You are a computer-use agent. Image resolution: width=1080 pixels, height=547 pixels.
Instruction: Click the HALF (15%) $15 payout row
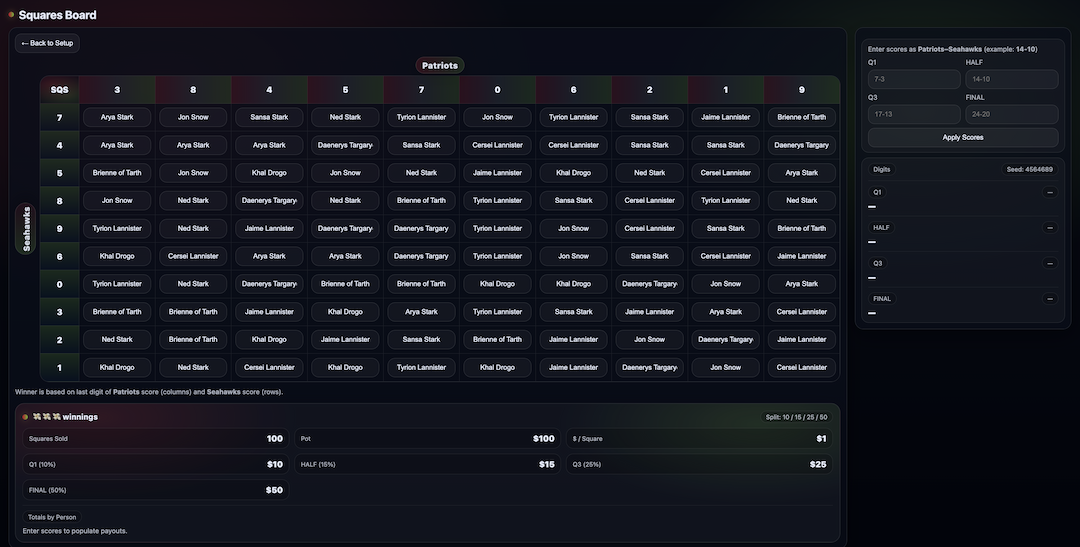pyautogui.click(x=428, y=464)
